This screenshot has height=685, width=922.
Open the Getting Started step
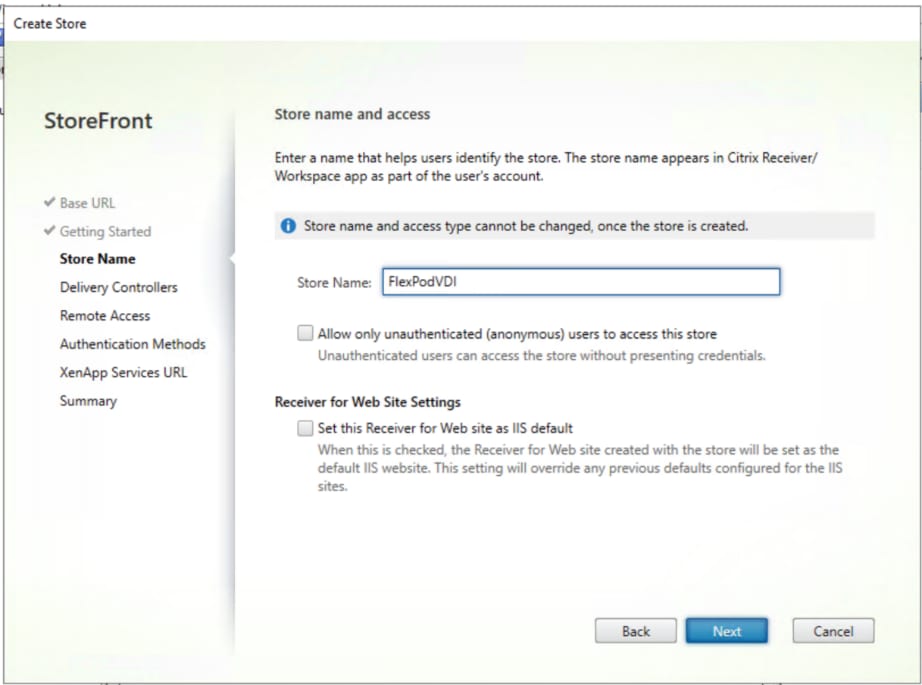(x=105, y=232)
